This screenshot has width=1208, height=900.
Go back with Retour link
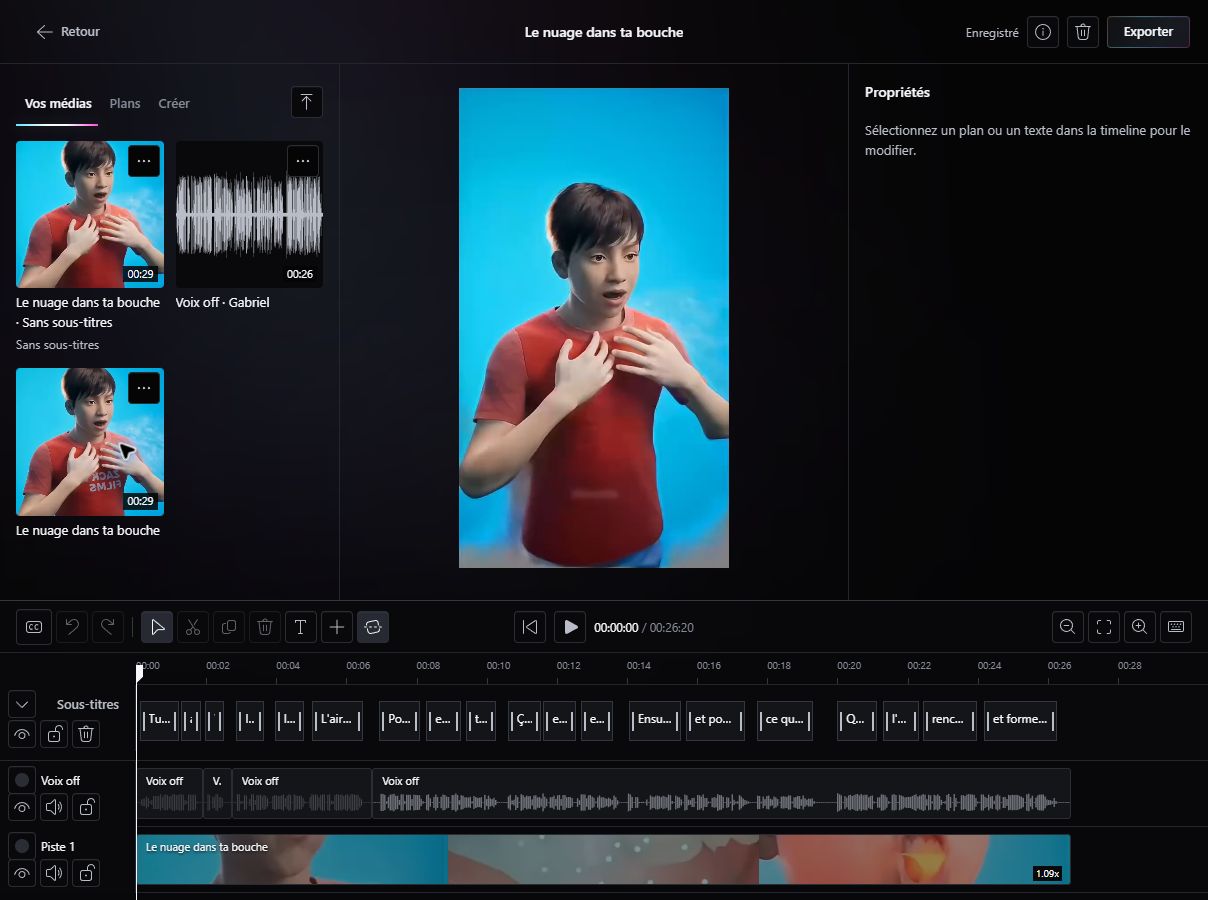point(68,32)
